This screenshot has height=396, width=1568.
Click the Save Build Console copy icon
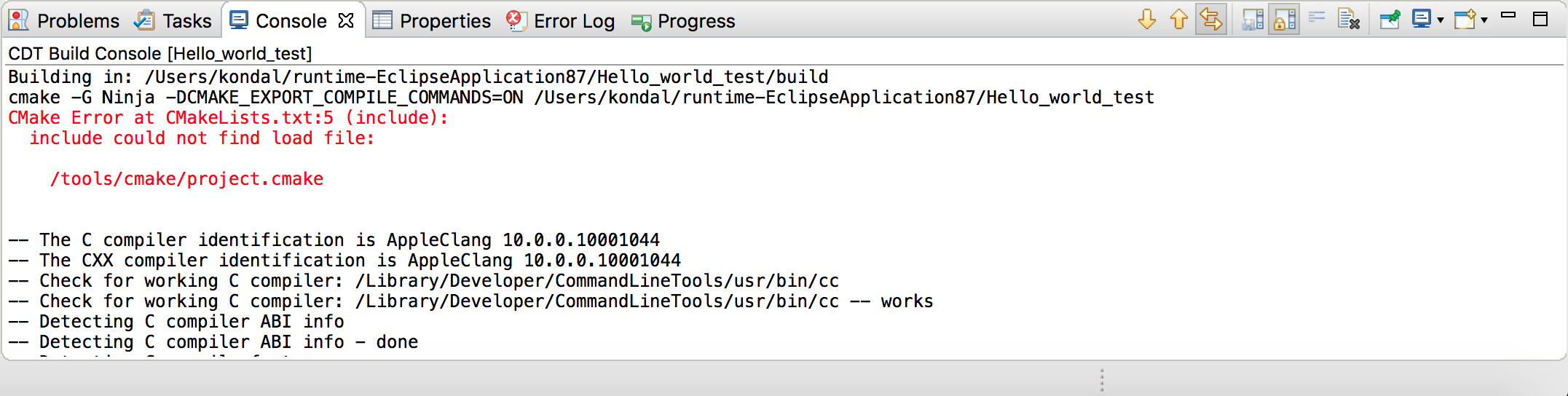[x=1253, y=20]
